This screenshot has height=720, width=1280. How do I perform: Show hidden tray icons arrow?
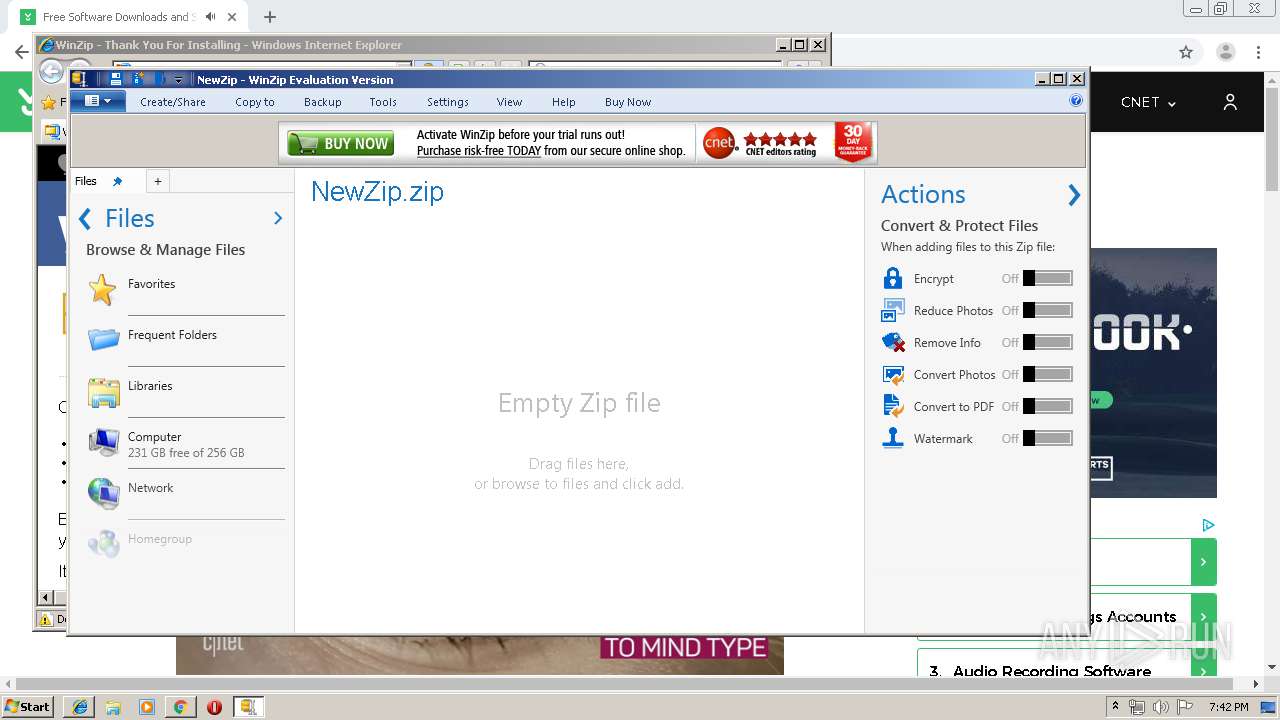pos(1116,707)
